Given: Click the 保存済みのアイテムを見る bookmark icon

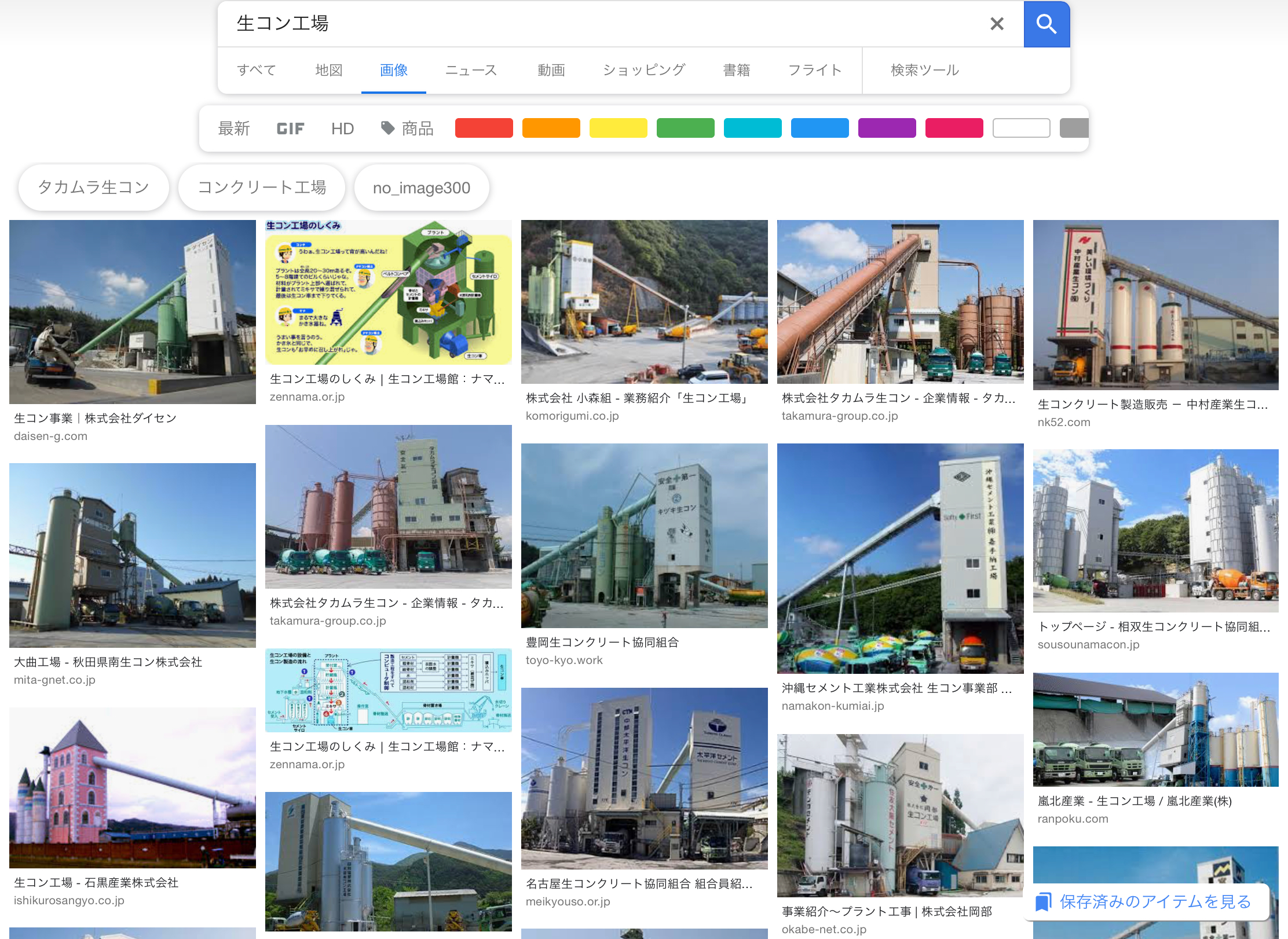Looking at the screenshot, I should click(x=1043, y=902).
